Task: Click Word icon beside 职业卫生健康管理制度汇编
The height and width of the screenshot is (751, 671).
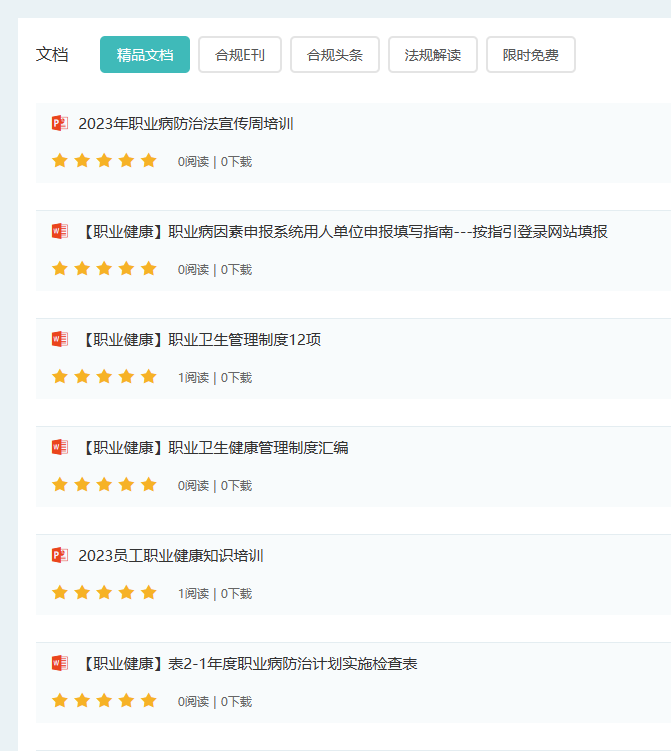Action: tap(60, 447)
